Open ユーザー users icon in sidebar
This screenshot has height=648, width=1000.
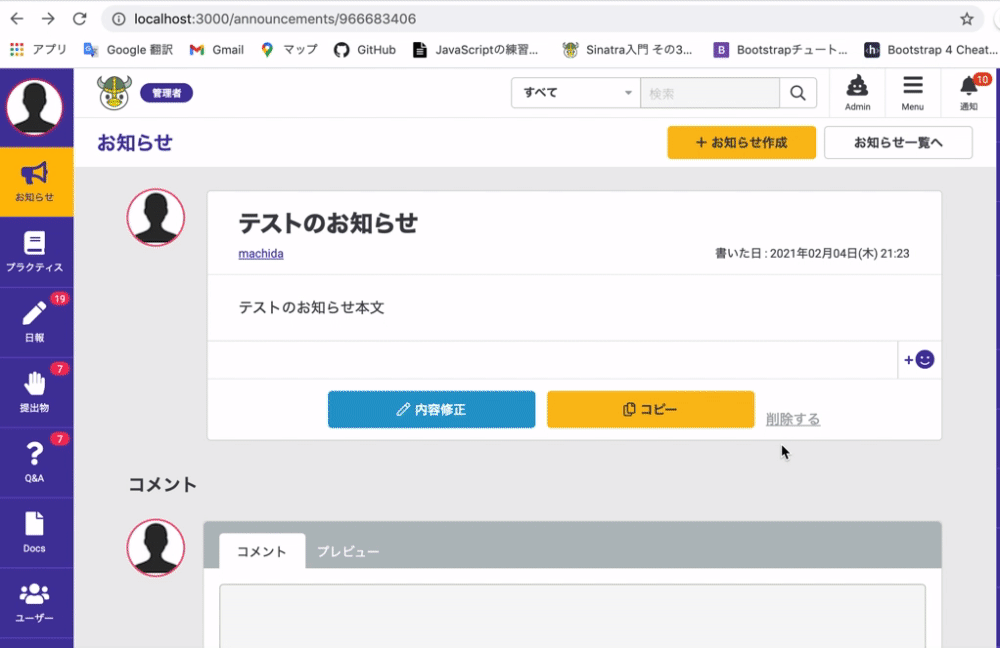[x=37, y=600]
